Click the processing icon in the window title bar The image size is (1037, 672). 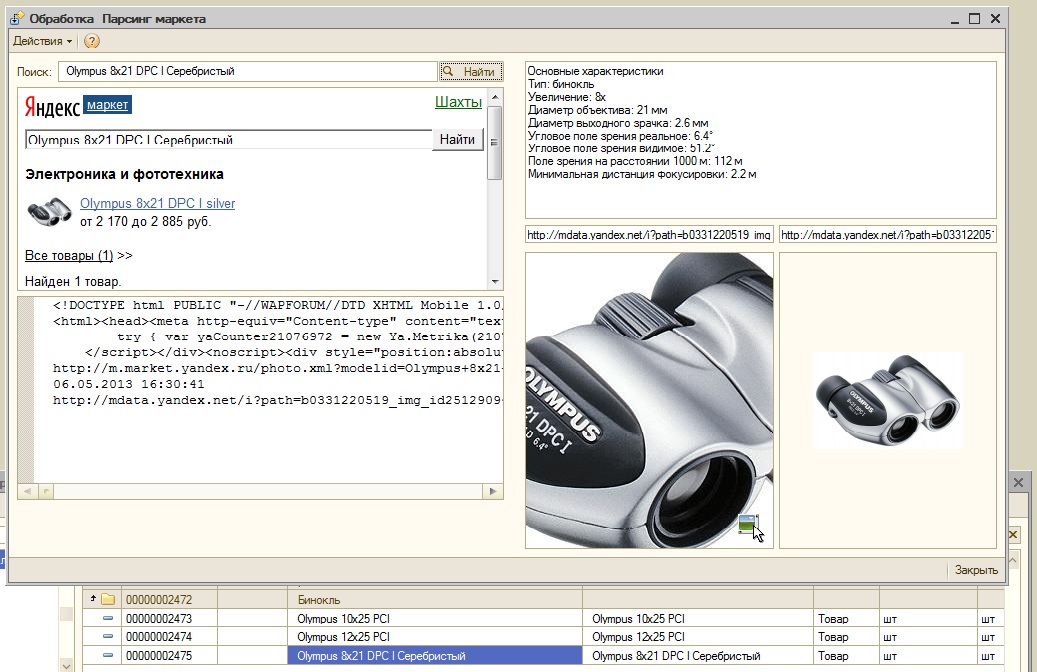tap(16, 18)
